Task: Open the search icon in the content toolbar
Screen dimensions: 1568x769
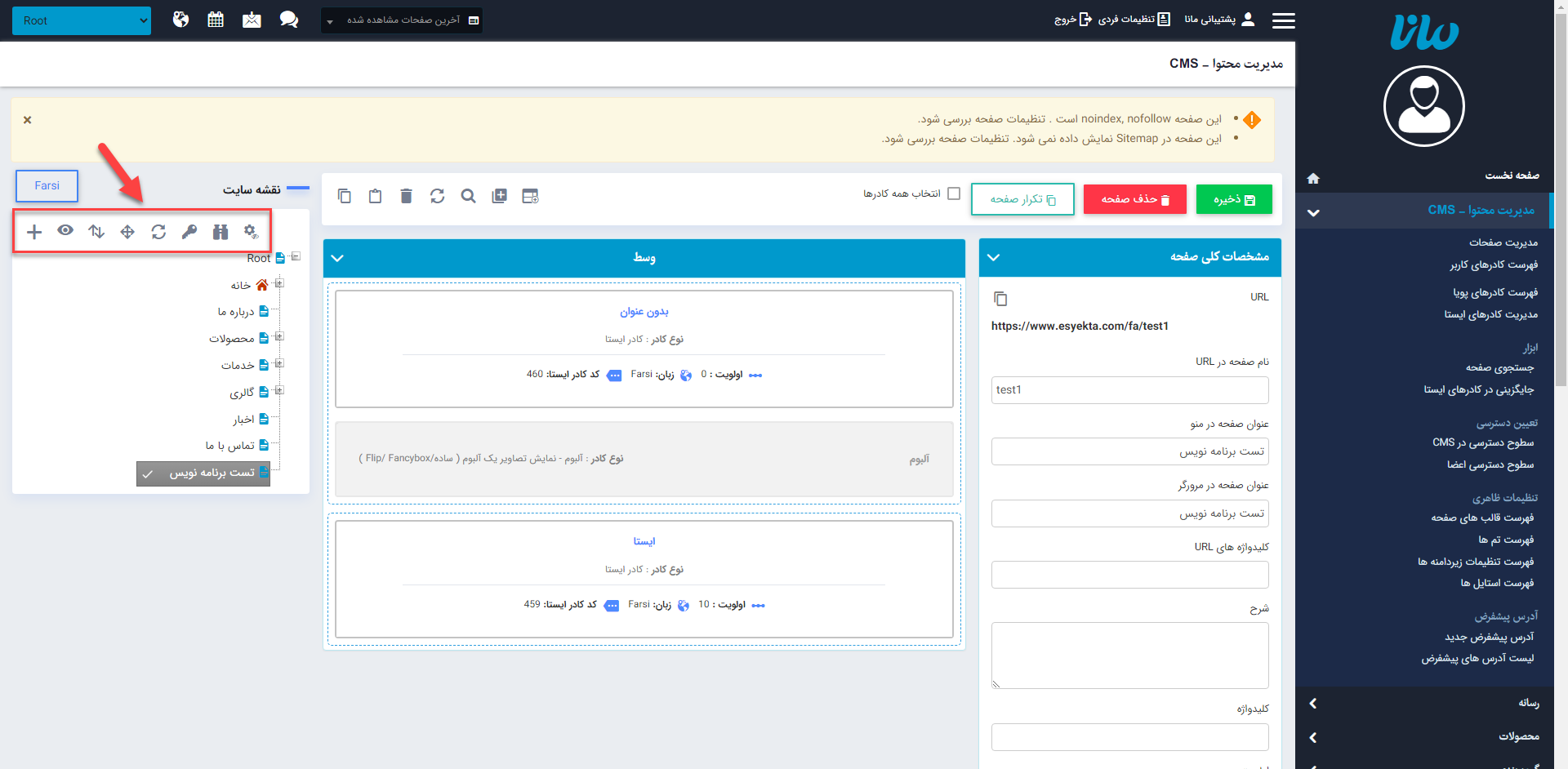Action: [x=468, y=196]
